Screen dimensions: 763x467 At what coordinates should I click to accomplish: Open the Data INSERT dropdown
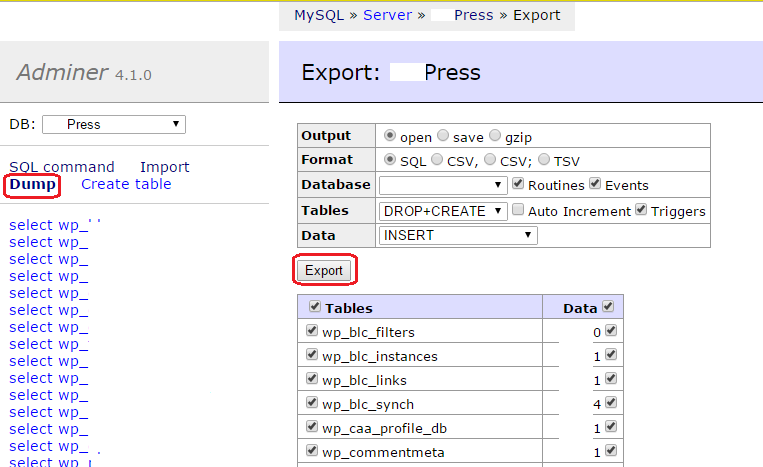[x=458, y=236]
